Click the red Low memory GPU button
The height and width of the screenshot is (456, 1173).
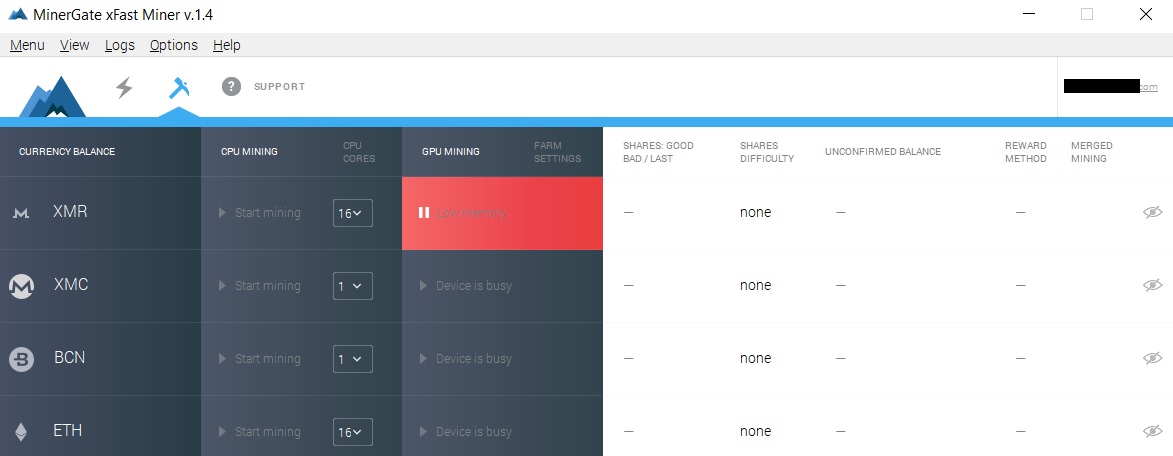(x=502, y=213)
